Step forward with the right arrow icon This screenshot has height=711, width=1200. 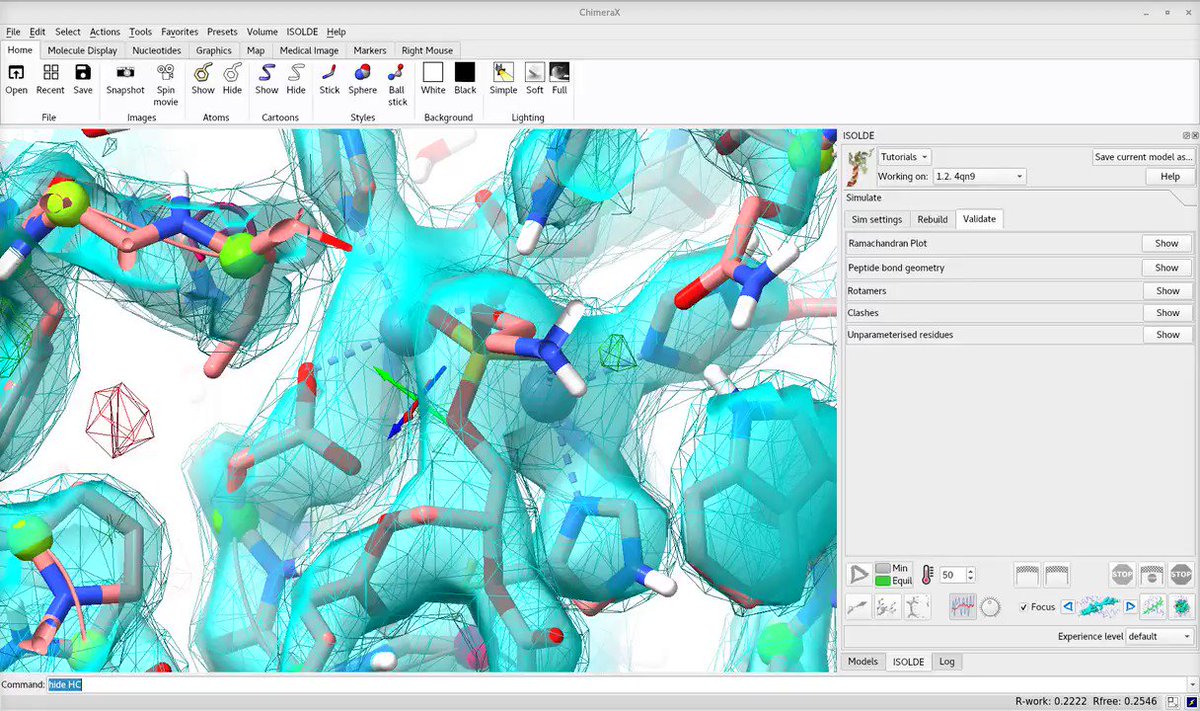(x=1131, y=607)
